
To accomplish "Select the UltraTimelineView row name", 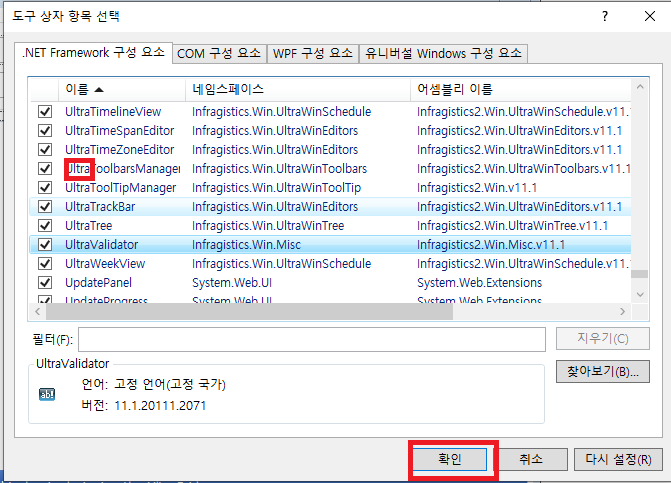I will [113, 112].
